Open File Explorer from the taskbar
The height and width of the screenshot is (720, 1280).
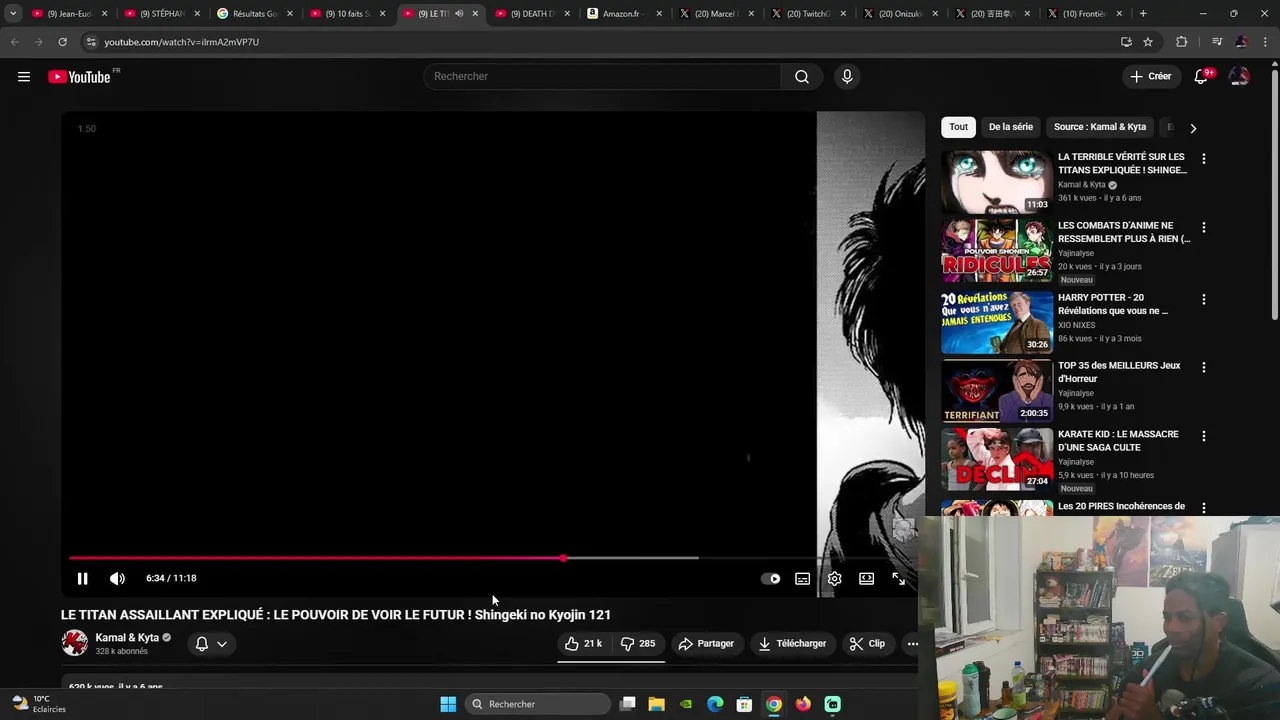tap(656, 704)
